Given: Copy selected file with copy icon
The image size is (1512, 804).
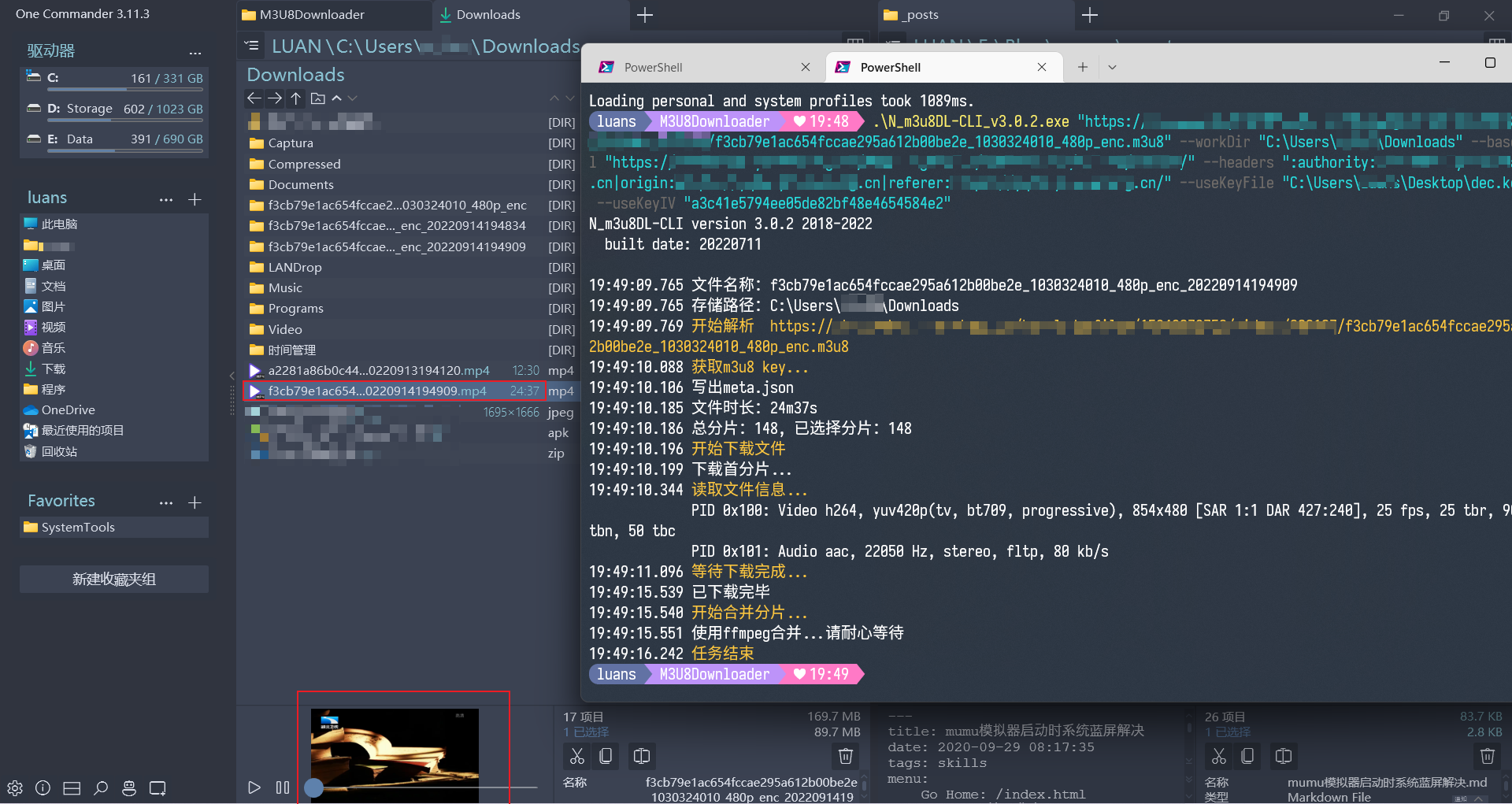Looking at the screenshot, I should [x=606, y=756].
